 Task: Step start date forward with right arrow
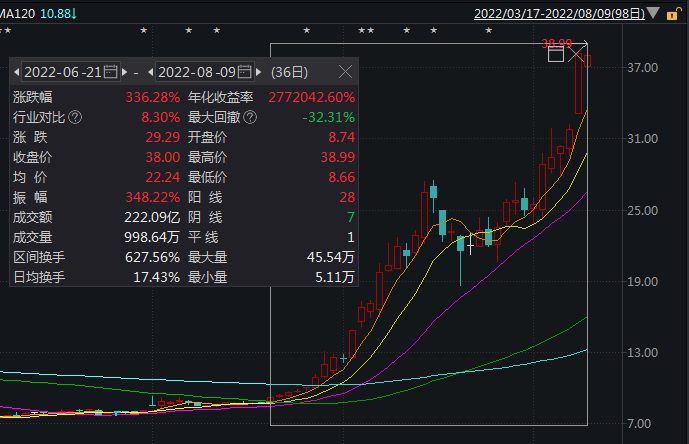click(126, 72)
